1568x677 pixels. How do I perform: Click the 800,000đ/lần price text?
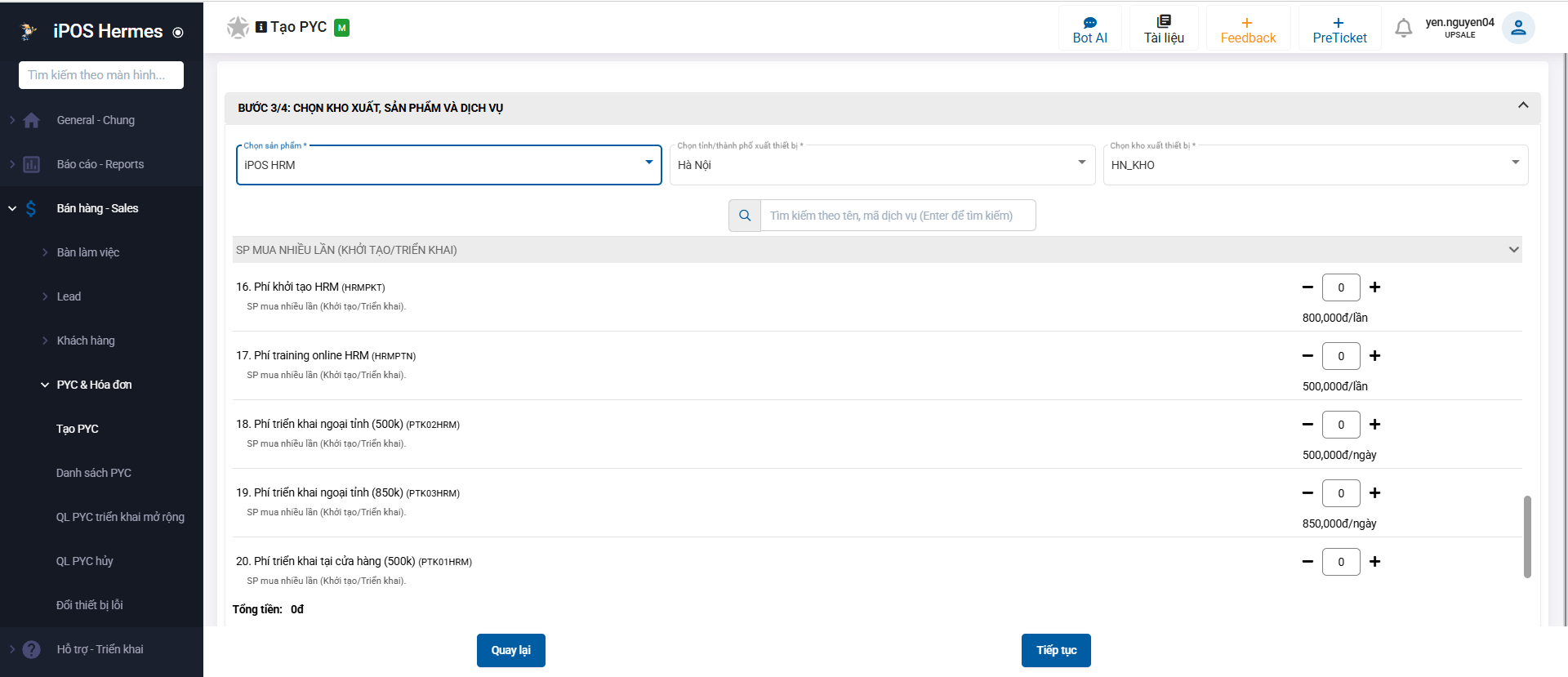pos(1335,318)
